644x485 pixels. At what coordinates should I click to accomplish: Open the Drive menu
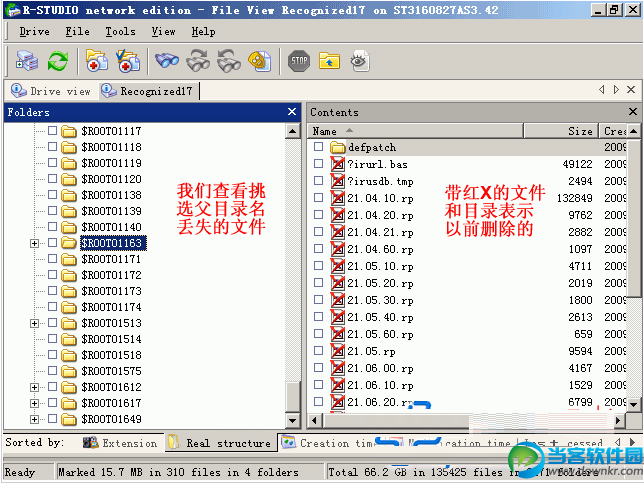point(34,32)
